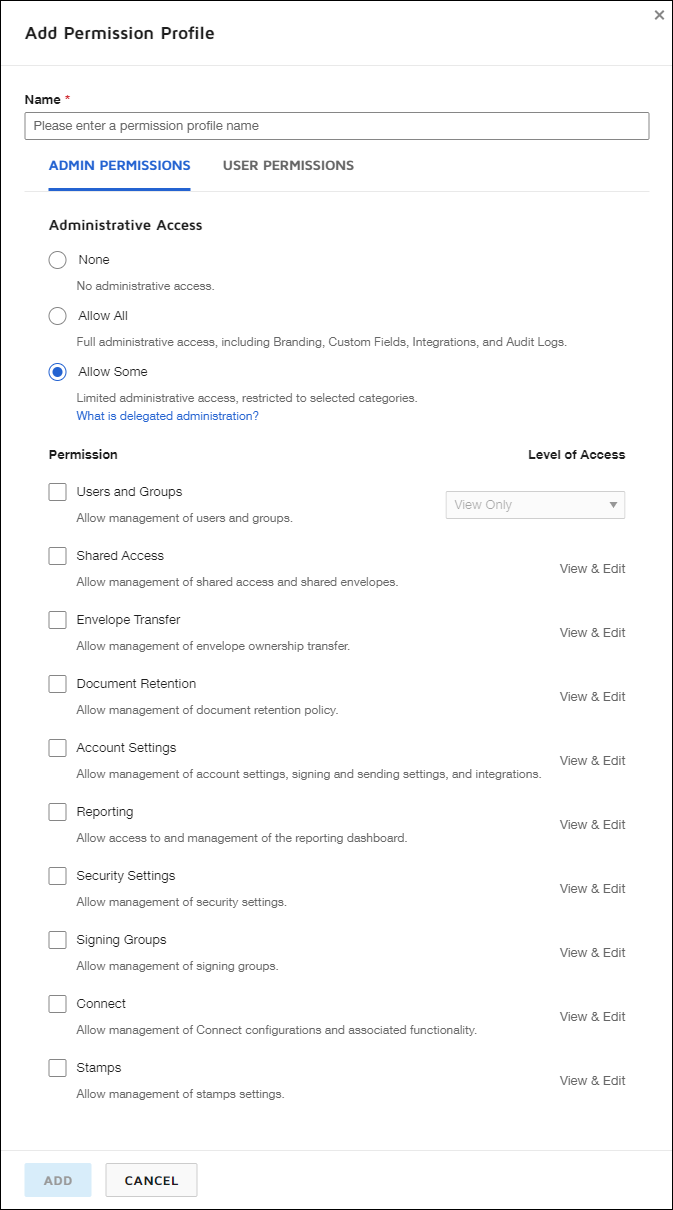Enable the Account Settings permission
This screenshot has width=673, height=1210.
(x=57, y=747)
